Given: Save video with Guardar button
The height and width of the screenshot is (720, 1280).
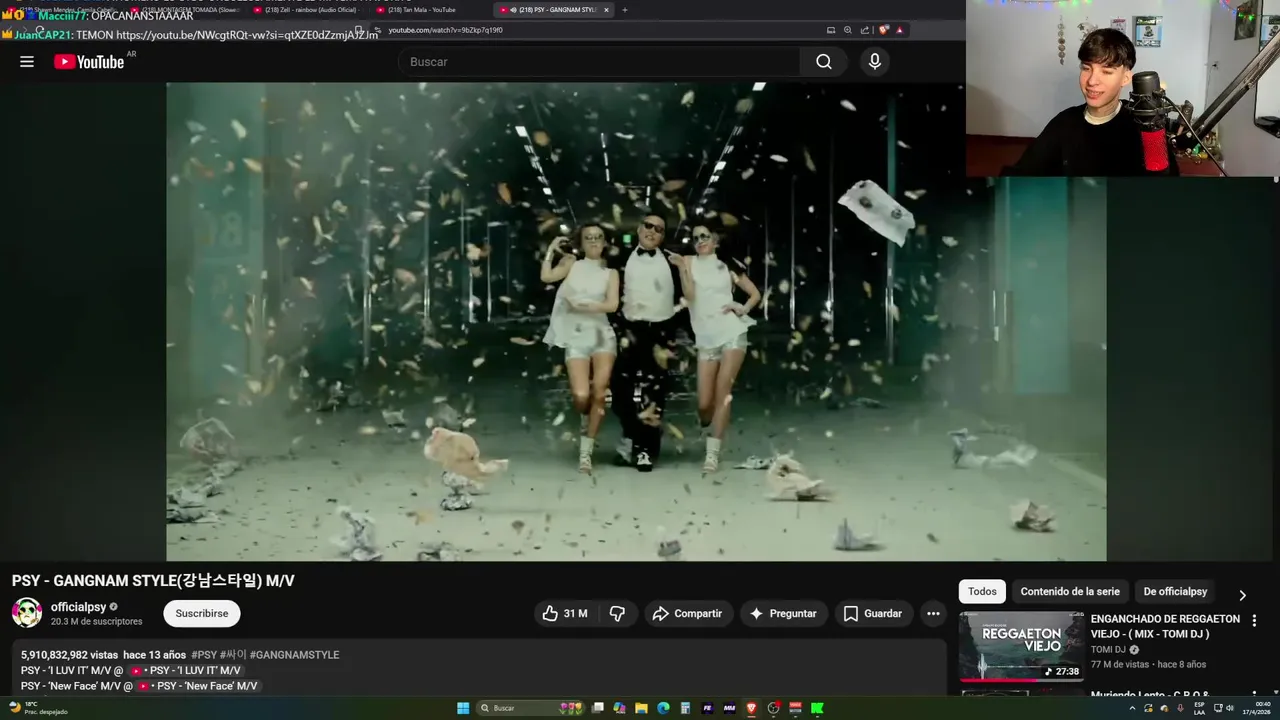Looking at the screenshot, I should point(872,614).
